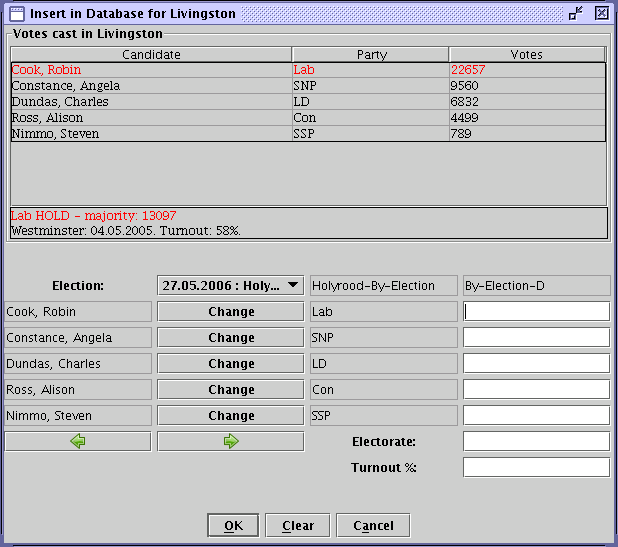Focus the votes field for Con

pos(536,390)
